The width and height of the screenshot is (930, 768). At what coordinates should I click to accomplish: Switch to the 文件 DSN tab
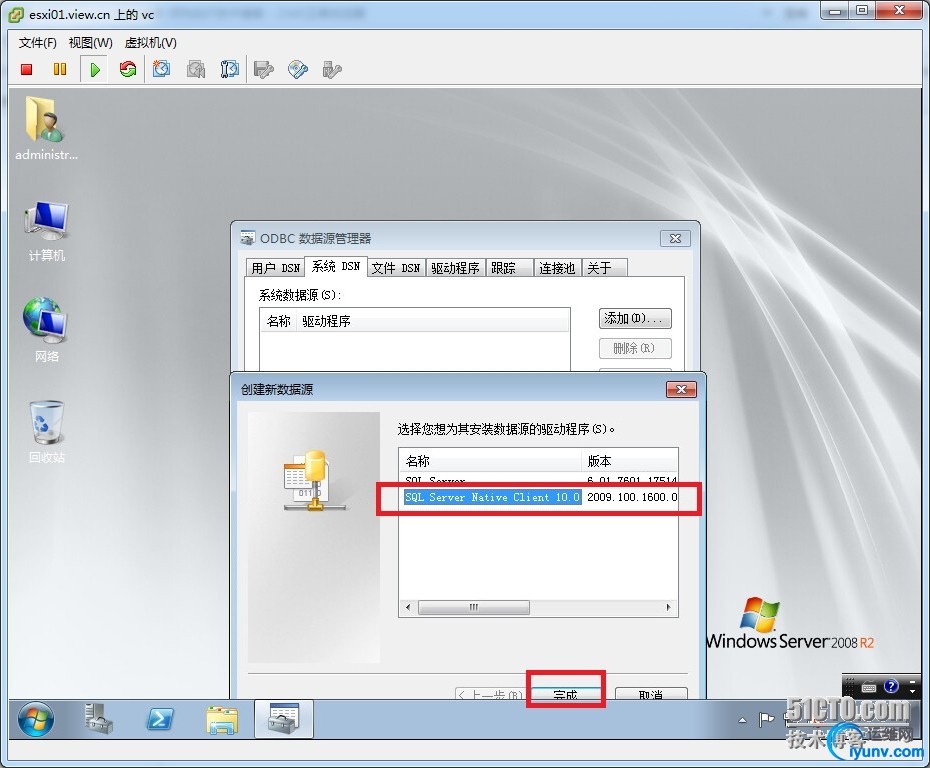[396, 268]
